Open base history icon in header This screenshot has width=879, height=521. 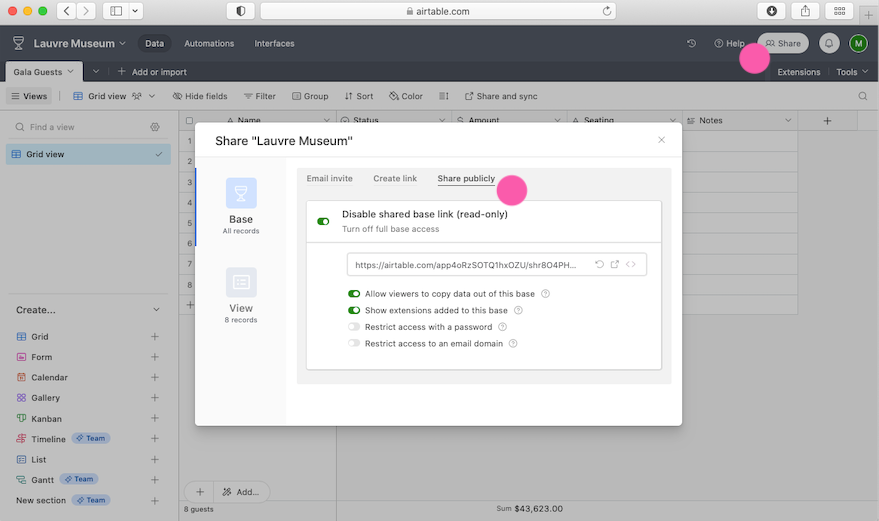(692, 43)
